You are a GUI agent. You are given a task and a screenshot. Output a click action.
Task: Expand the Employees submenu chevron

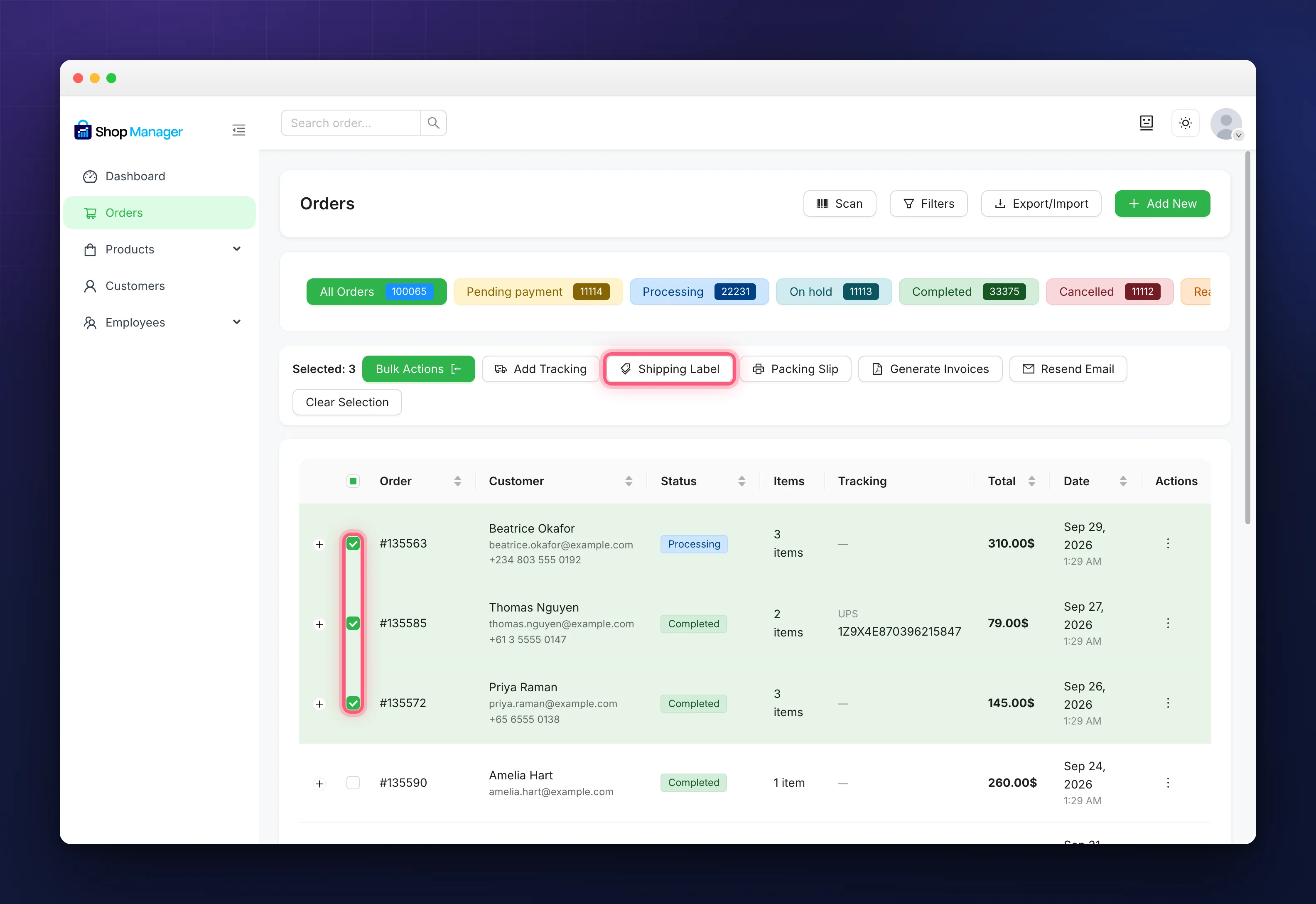click(x=237, y=322)
